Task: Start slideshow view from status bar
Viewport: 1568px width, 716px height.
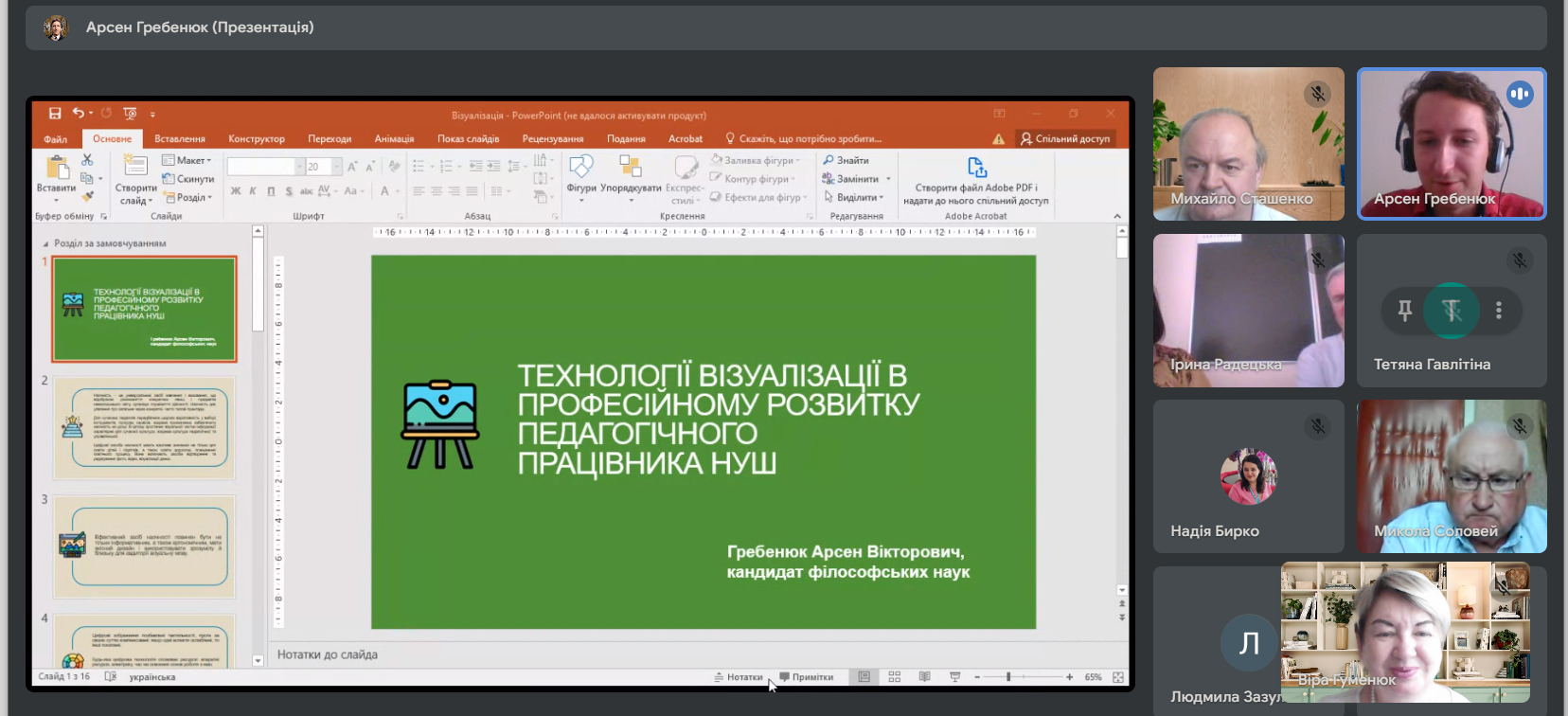Action: [x=955, y=677]
